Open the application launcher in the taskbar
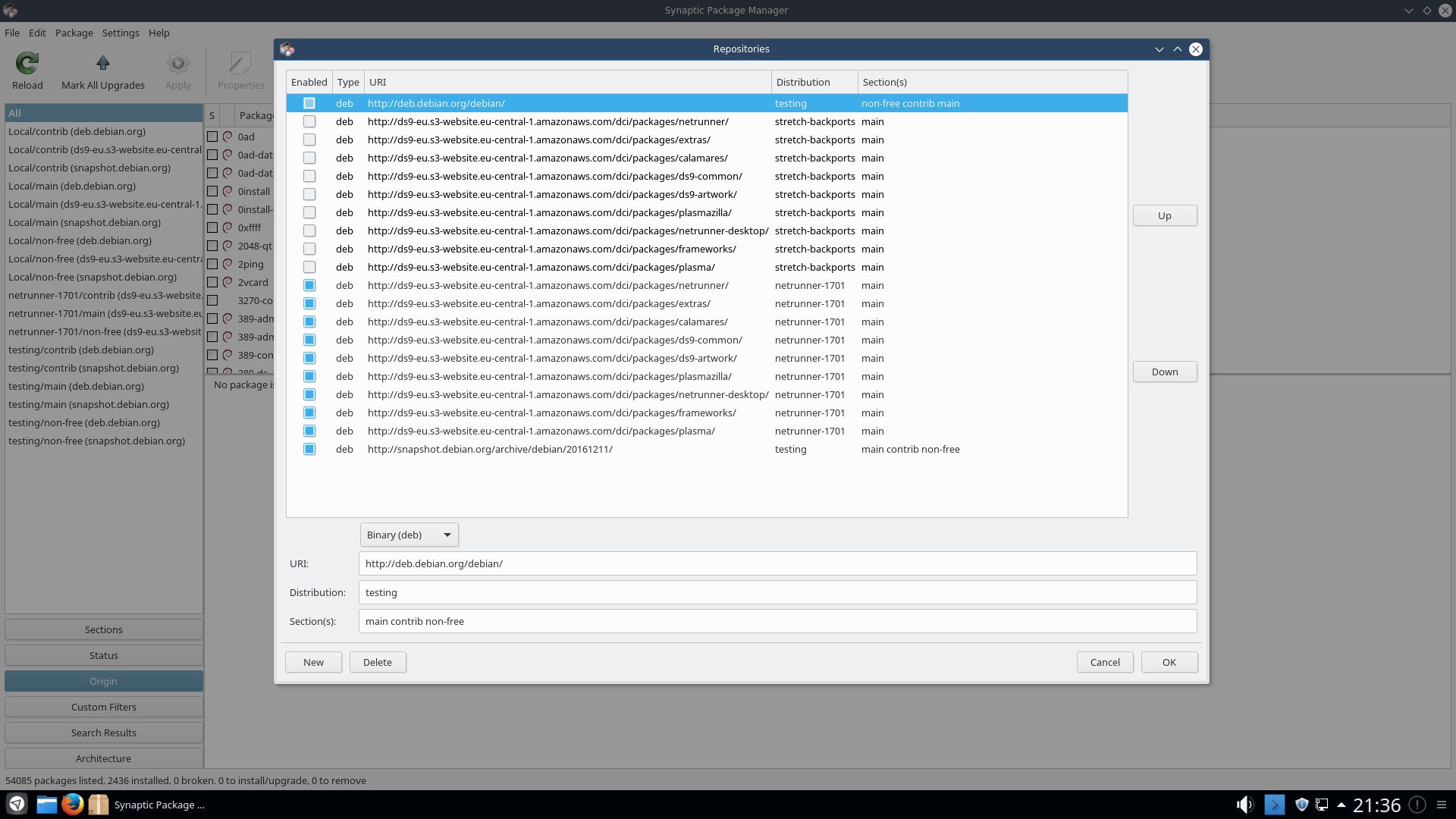Screen dimensions: 1456x819 pos(17,805)
